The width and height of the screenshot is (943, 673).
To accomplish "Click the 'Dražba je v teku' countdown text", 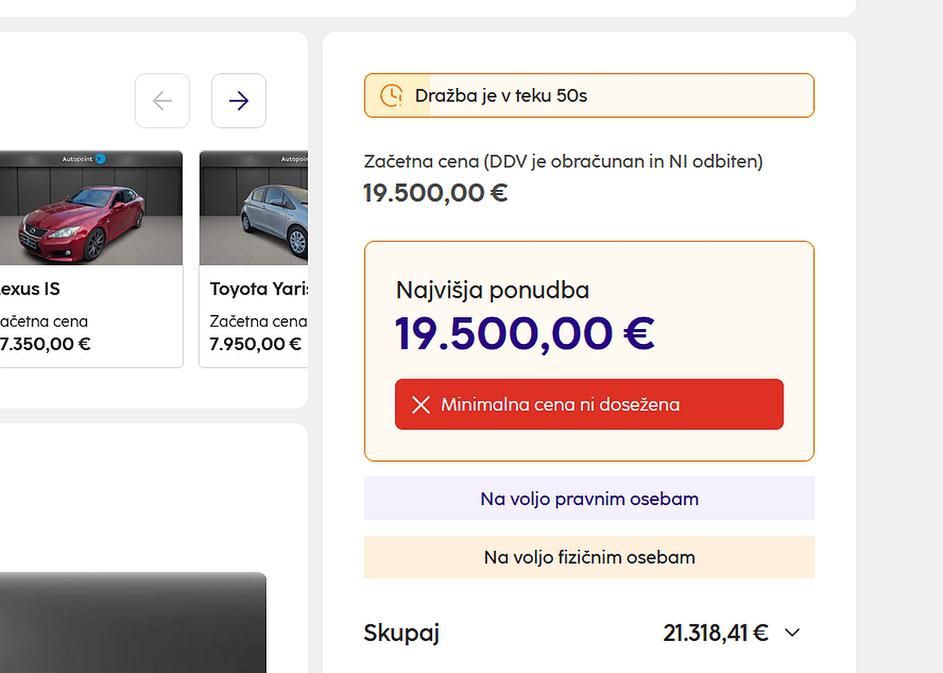I will tap(501, 96).
